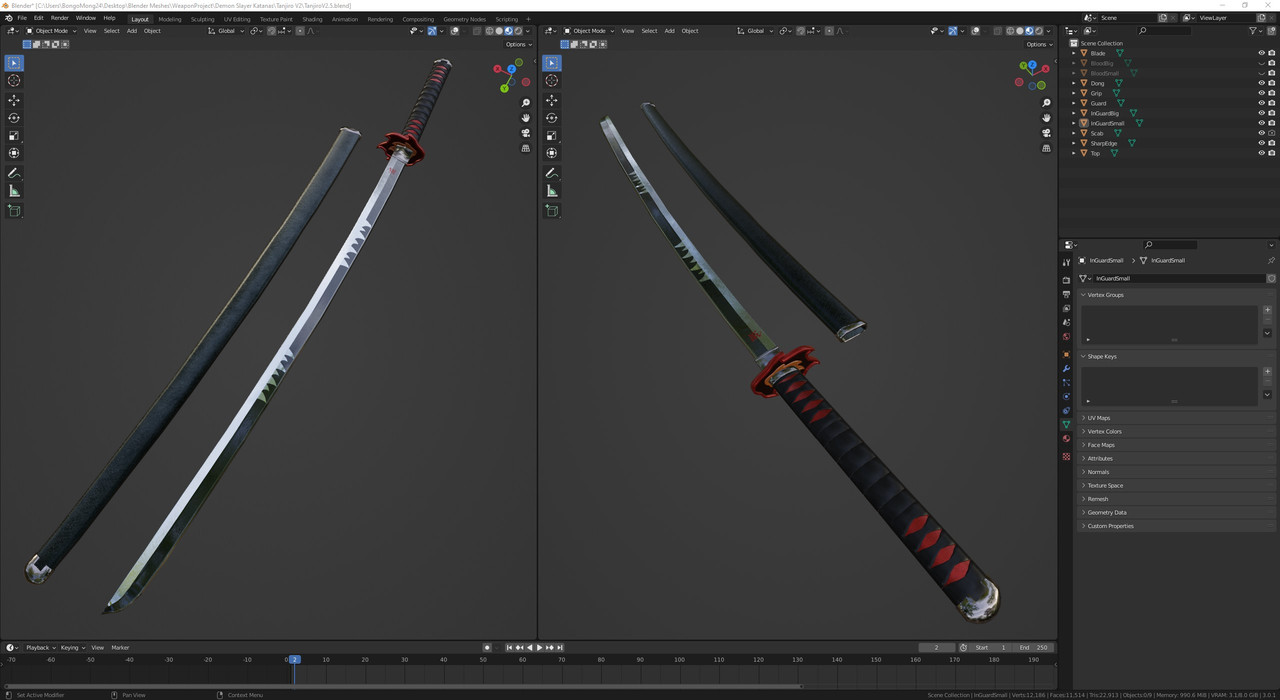Hide the Blade object in viewport
This screenshot has height=700, width=1280.
pos(1261,53)
